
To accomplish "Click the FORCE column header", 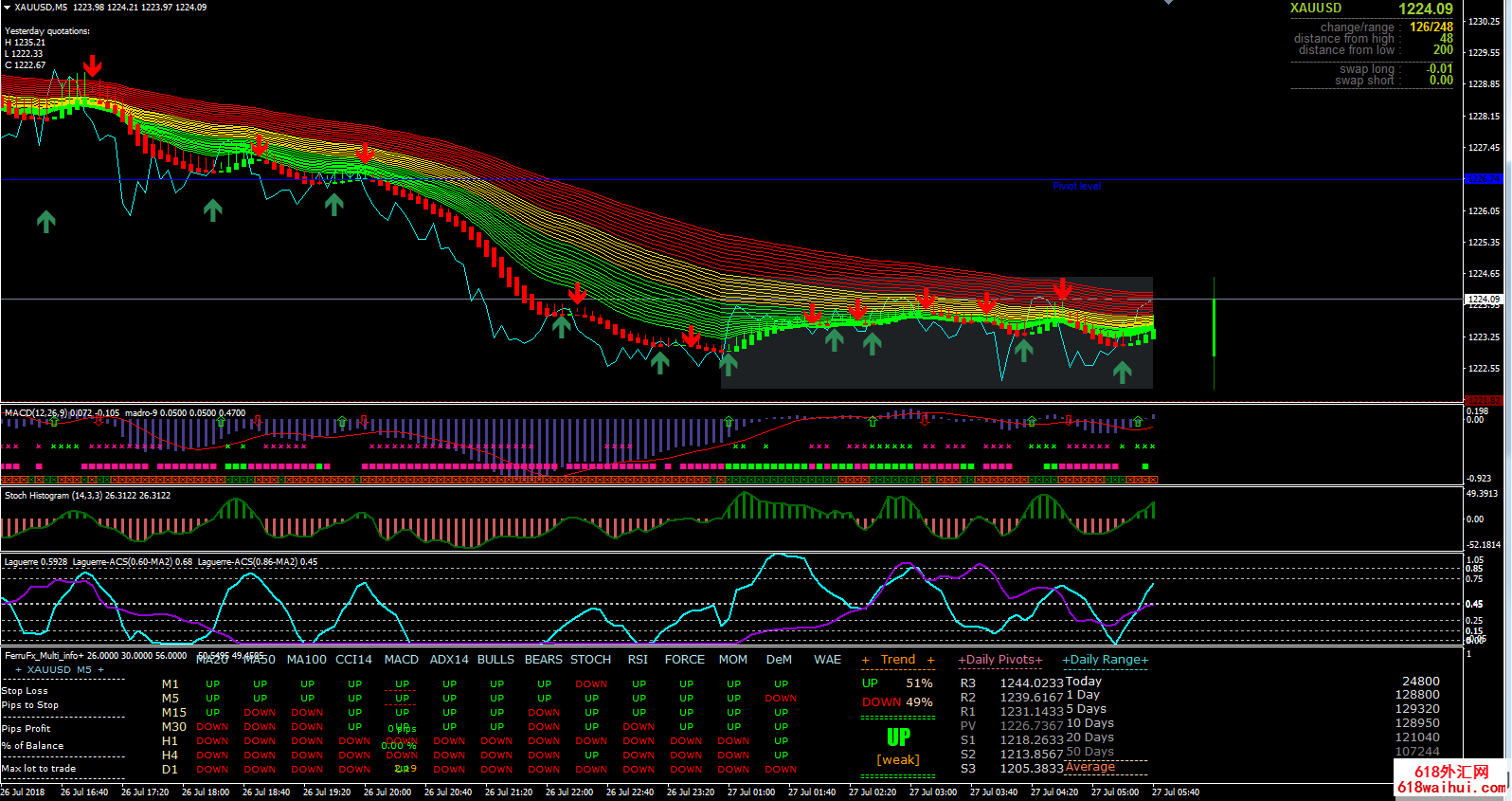I will coord(685,660).
